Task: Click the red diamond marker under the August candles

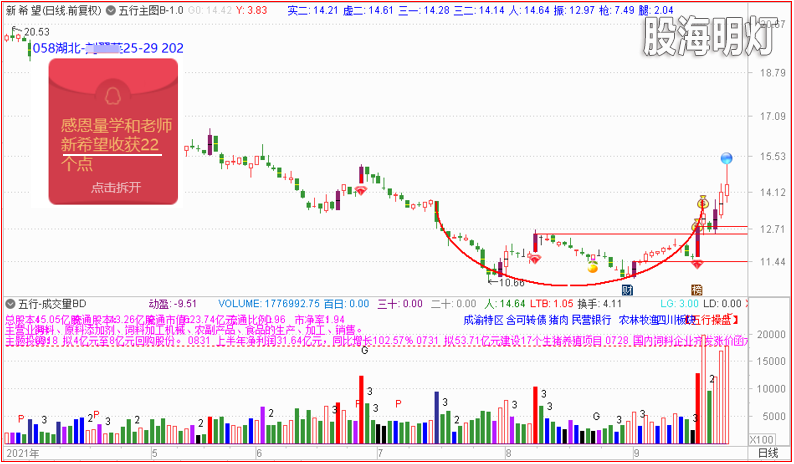Action: coord(537,260)
